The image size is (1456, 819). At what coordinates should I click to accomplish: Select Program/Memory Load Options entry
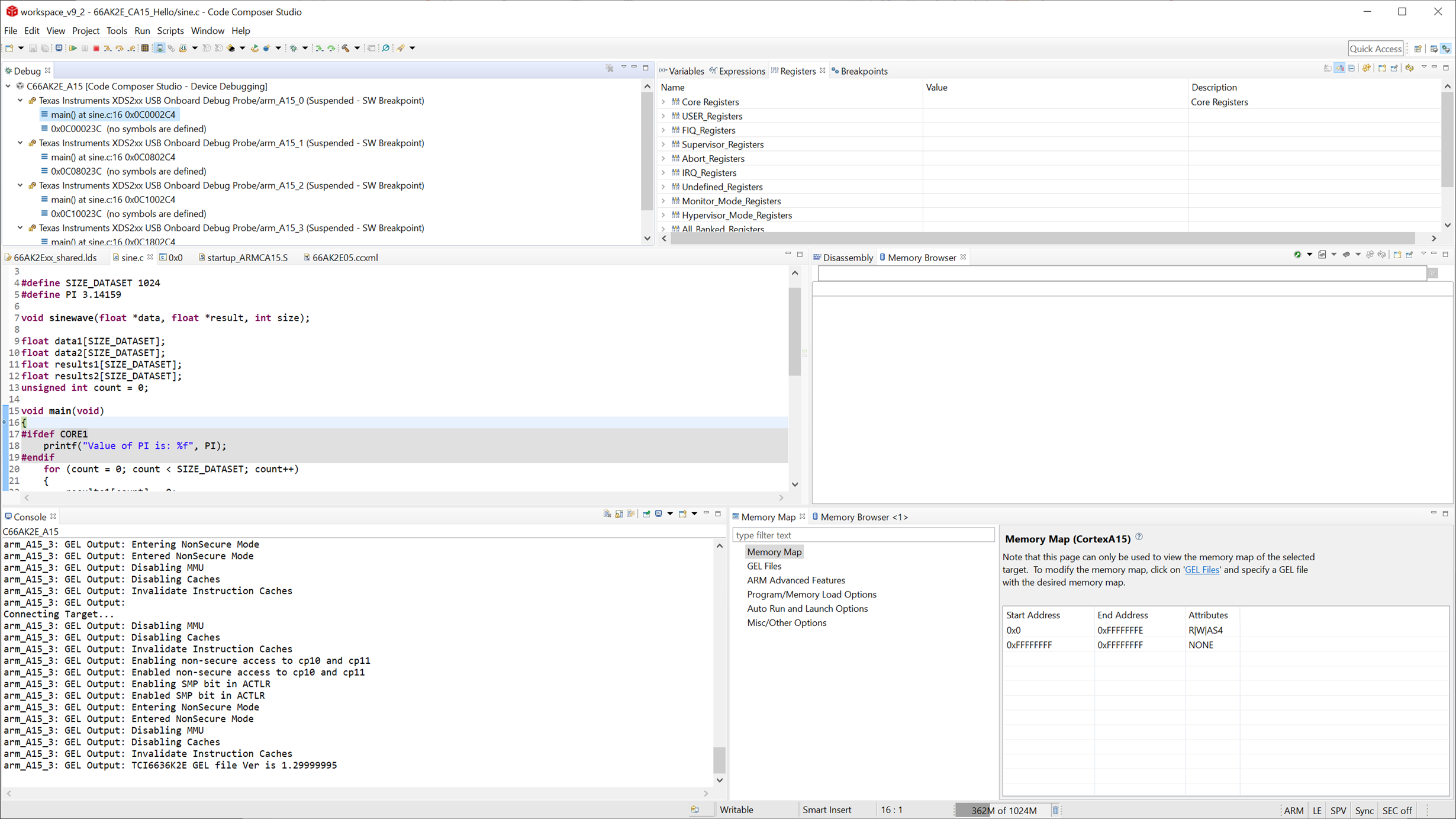tap(811, 595)
